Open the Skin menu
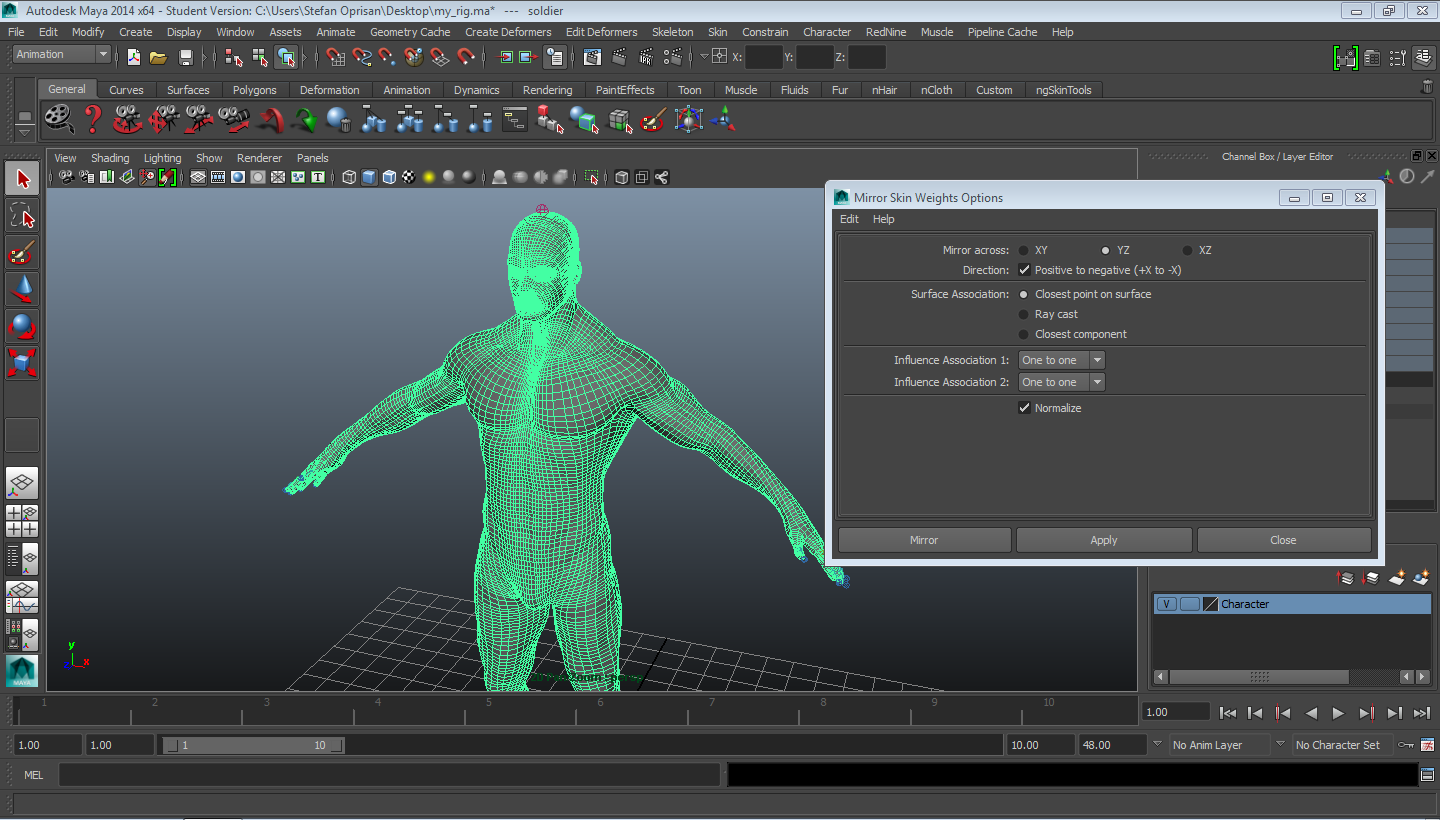 coord(717,32)
